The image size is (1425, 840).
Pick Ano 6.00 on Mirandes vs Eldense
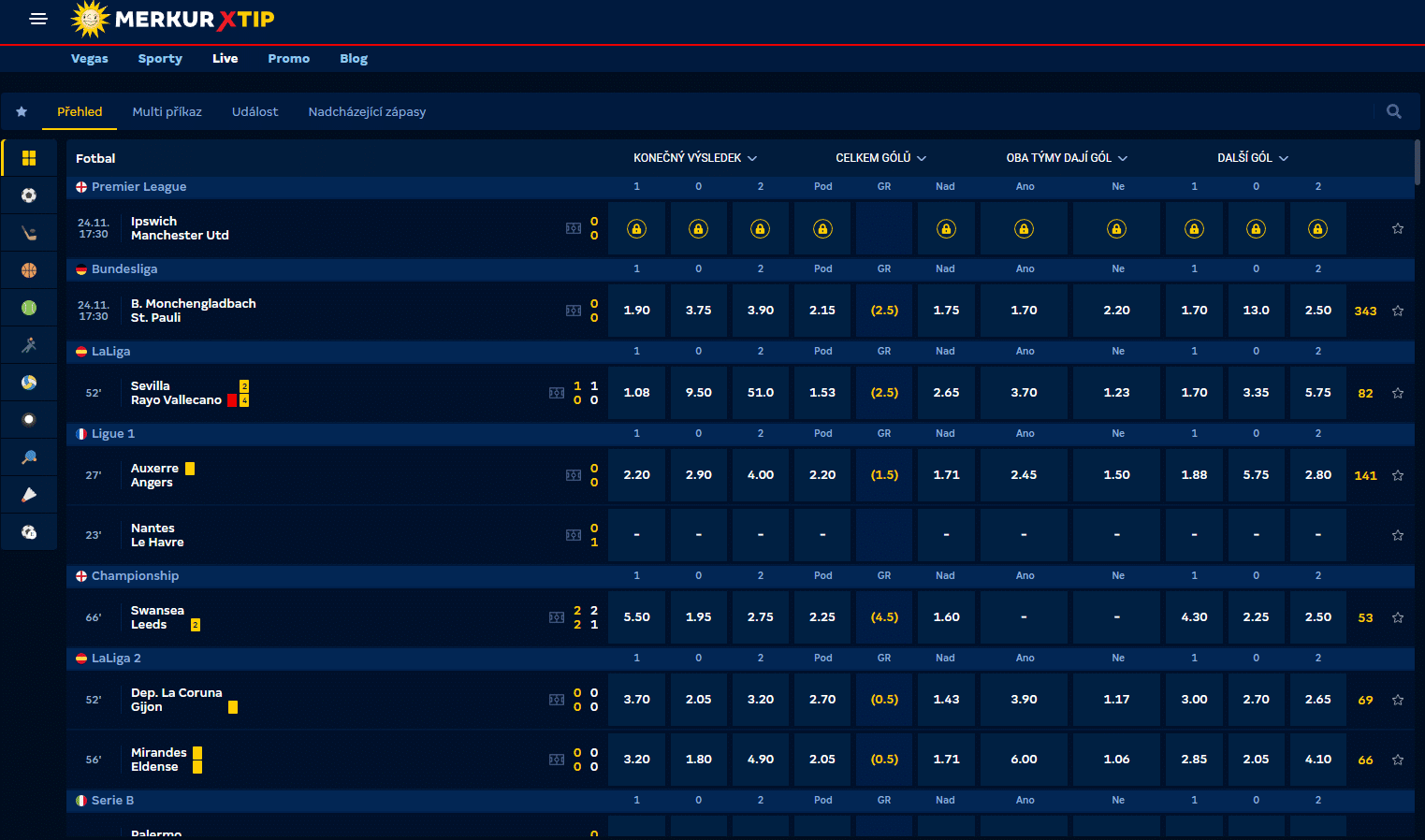(x=1024, y=760)
